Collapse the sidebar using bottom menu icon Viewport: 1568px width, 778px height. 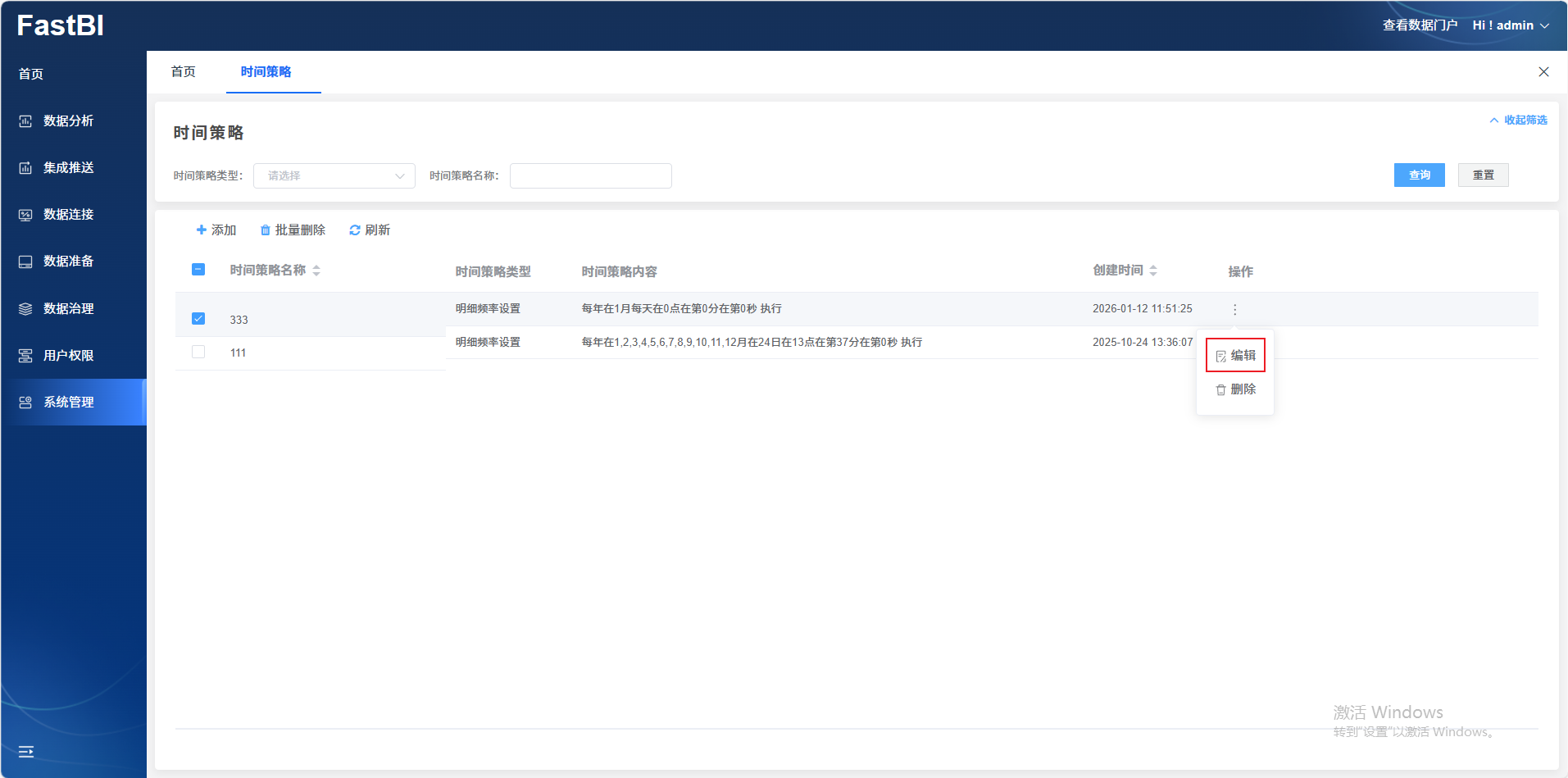click(x=26, y=751)
